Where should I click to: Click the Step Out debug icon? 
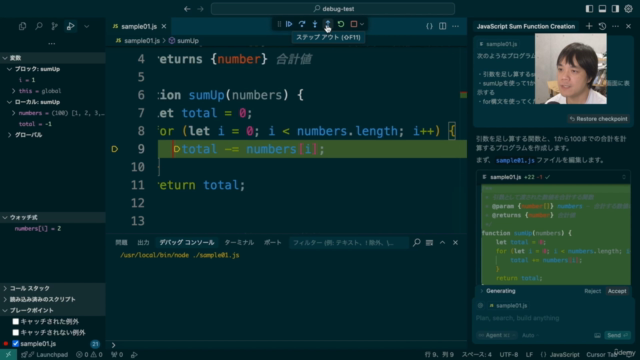point(327,24)
